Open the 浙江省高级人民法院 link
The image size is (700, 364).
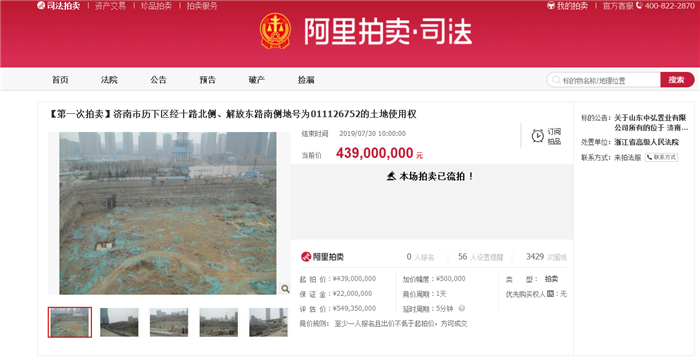coord(646,142)
